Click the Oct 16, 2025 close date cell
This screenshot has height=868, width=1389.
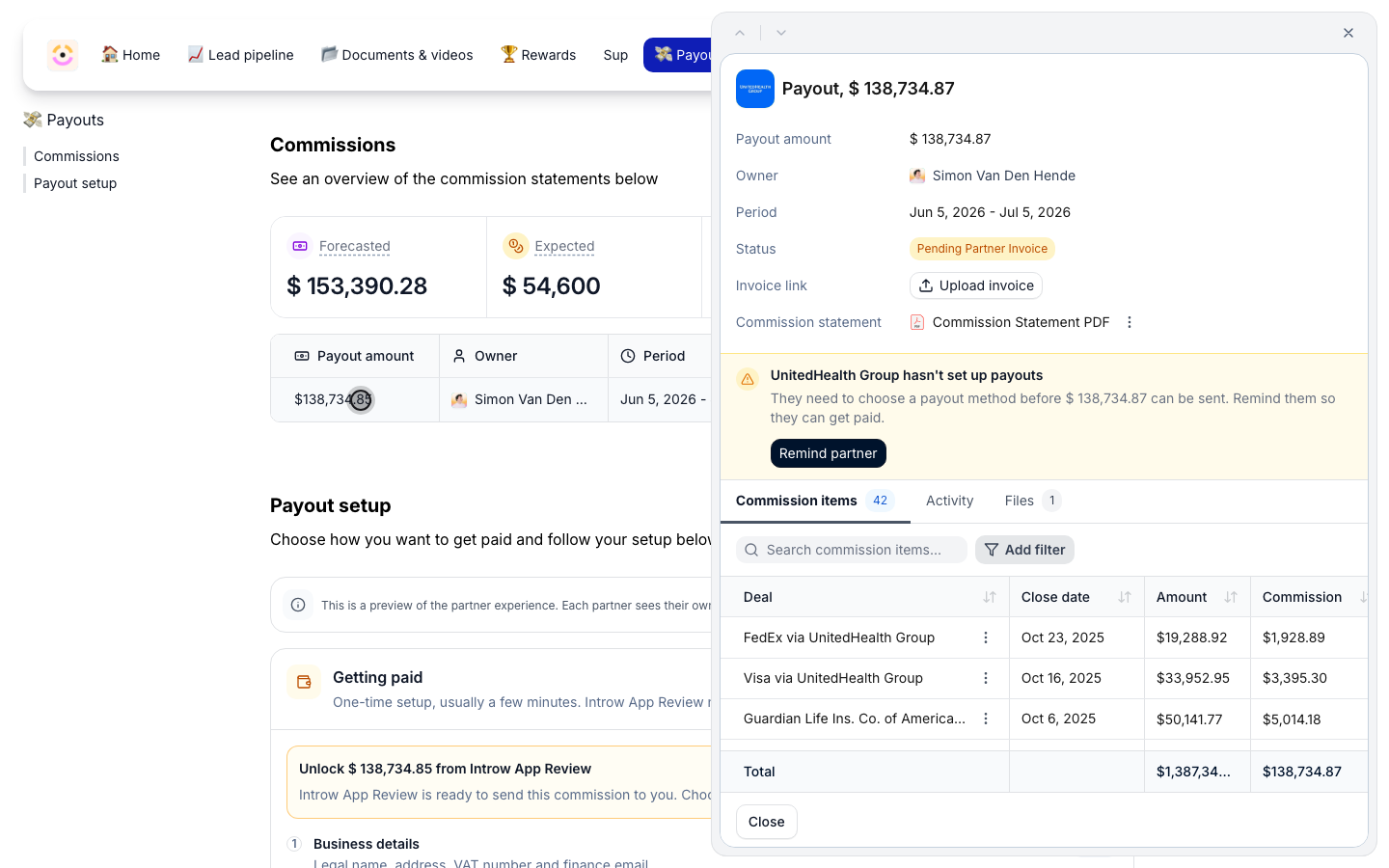point(1076,678)
